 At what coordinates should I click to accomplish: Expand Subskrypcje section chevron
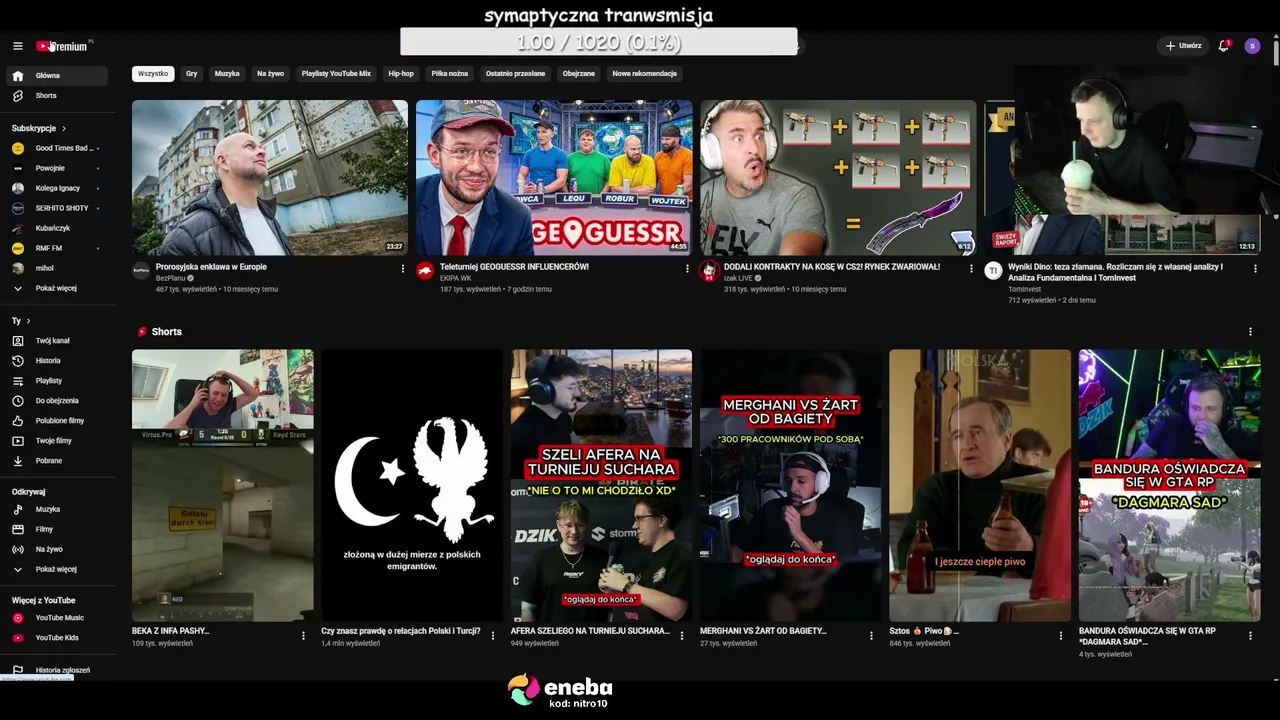(64, 129)
